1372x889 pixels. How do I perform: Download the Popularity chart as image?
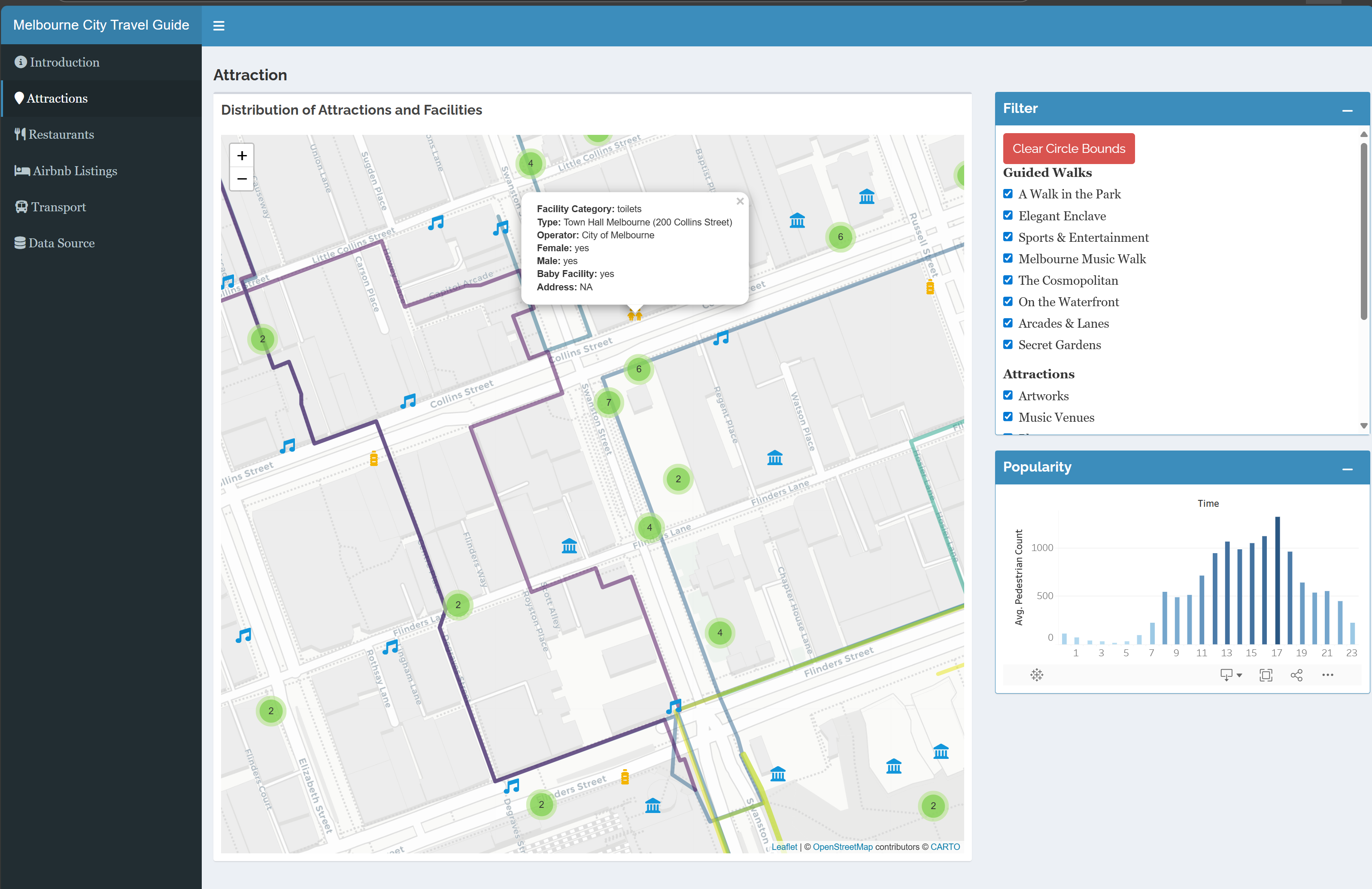pyautogui.click(x=1227, y=675)
